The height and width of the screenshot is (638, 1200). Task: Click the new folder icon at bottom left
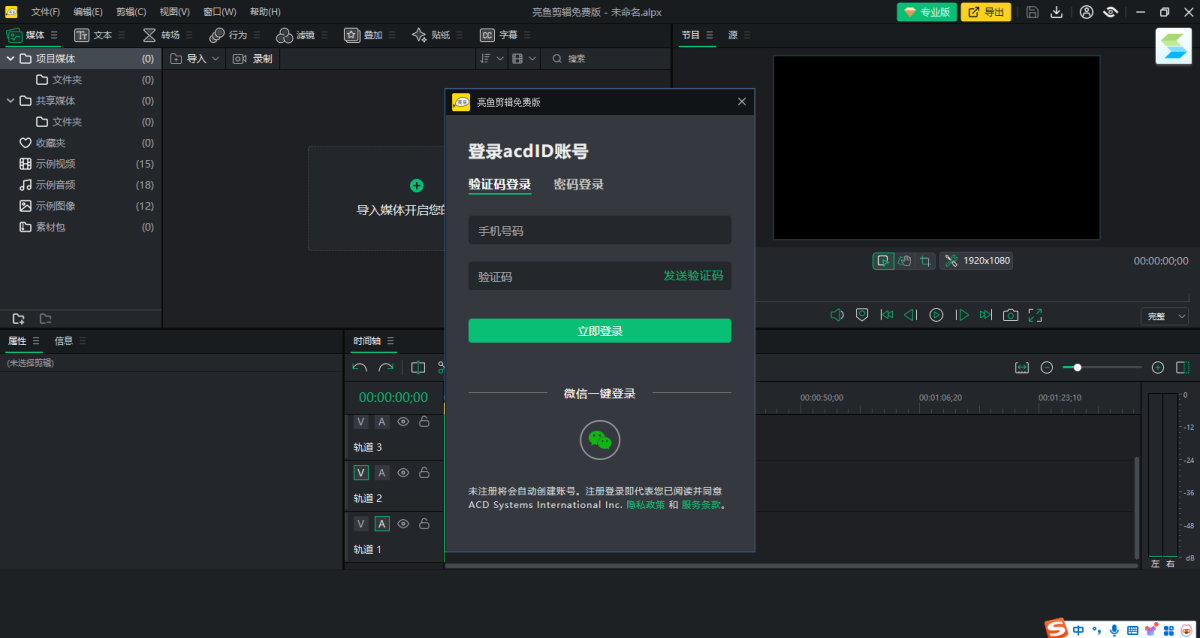pos(18,318)
